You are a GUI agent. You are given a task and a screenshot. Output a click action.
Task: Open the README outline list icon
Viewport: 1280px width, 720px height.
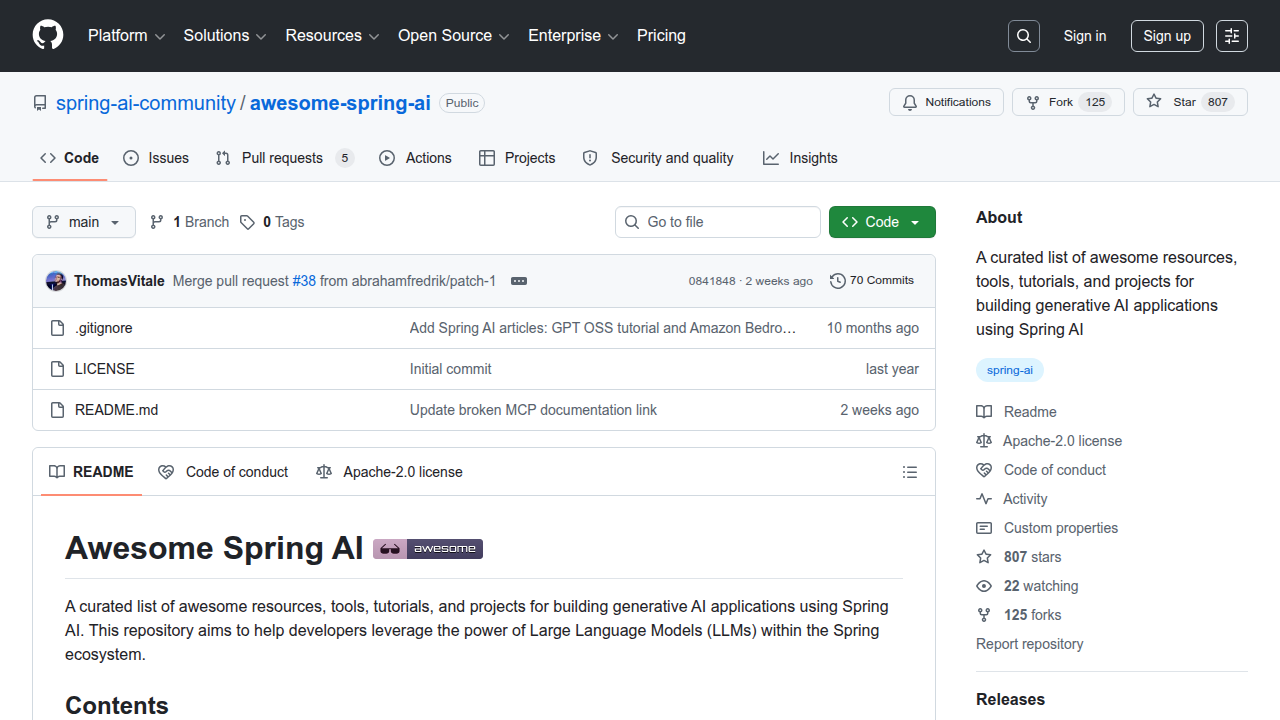coord(910,472)
